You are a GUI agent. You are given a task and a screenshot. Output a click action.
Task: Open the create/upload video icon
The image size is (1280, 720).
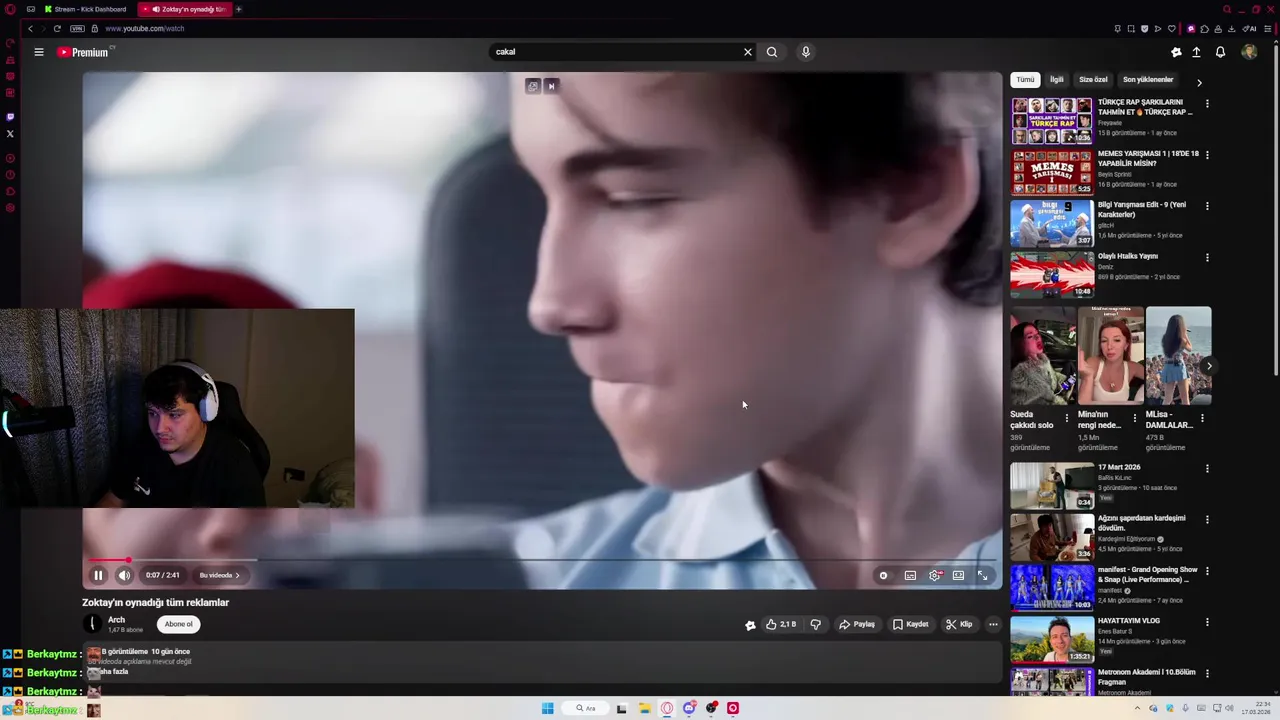[x=1196, y=52]
